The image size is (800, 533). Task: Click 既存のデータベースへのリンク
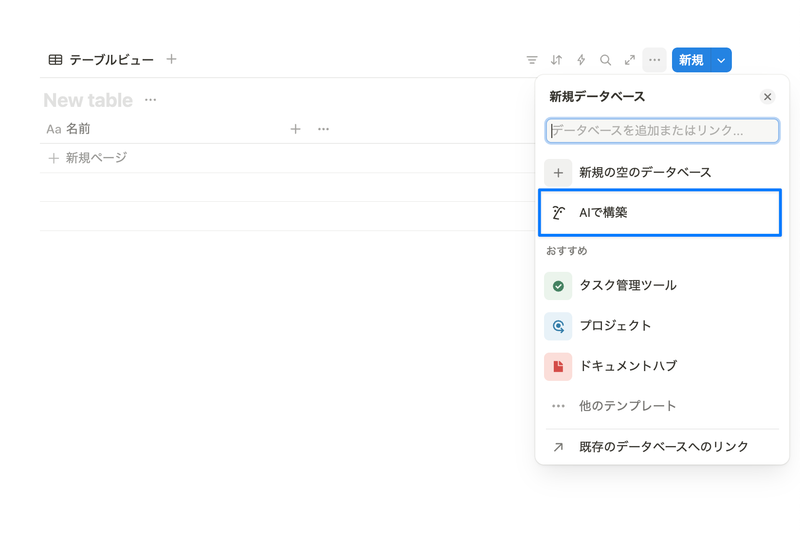(663, 447)
